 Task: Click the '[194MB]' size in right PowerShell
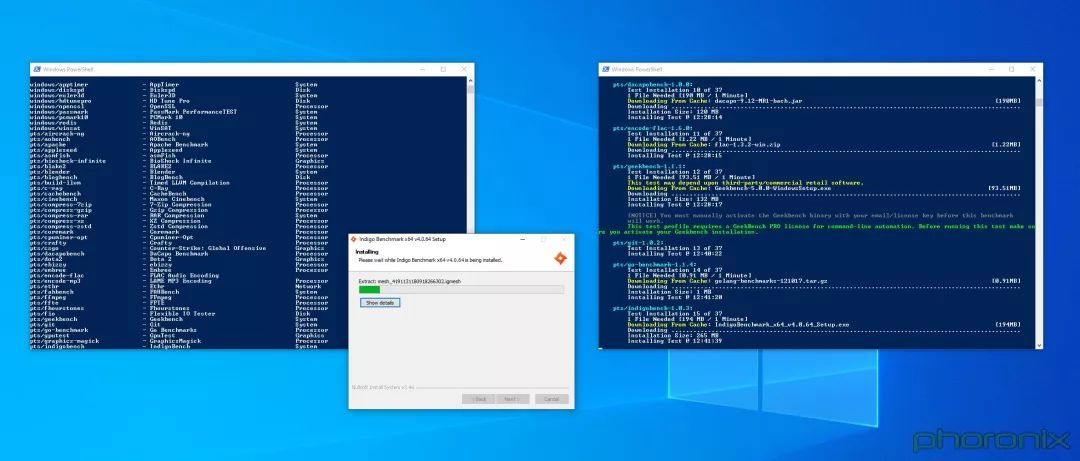[1008, 325]
